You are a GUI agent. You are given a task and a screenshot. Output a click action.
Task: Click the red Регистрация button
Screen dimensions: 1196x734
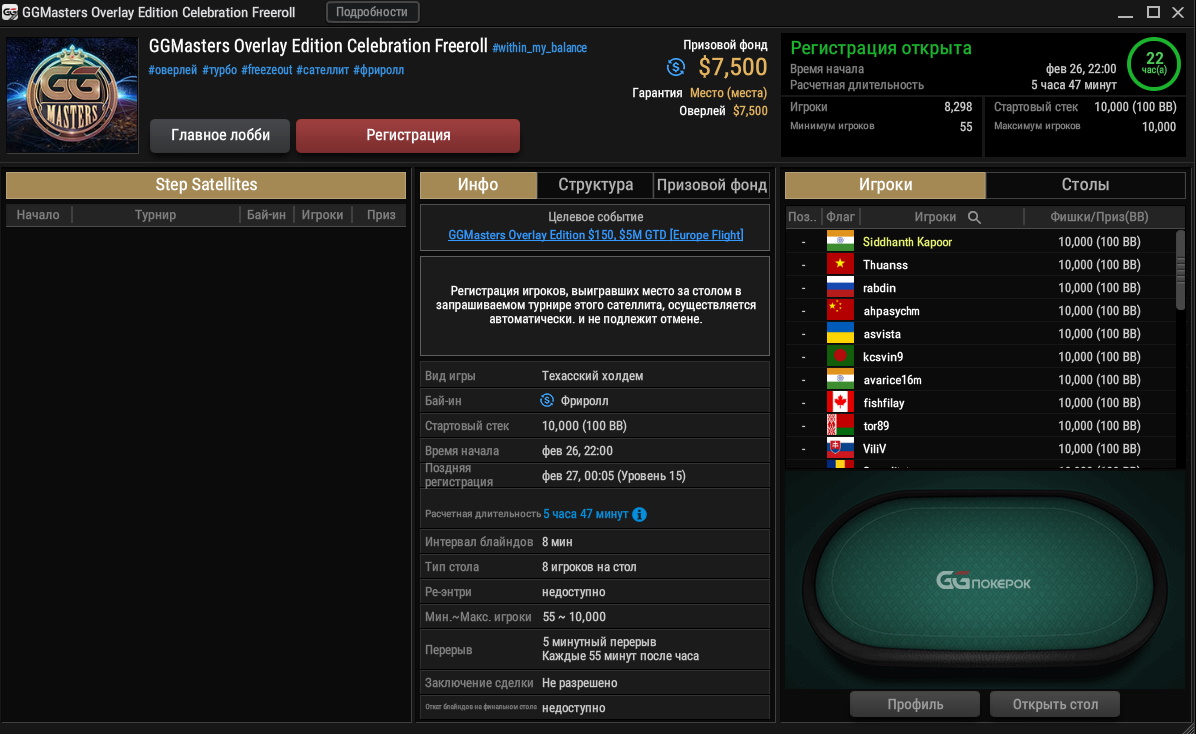tap(408, 136)
